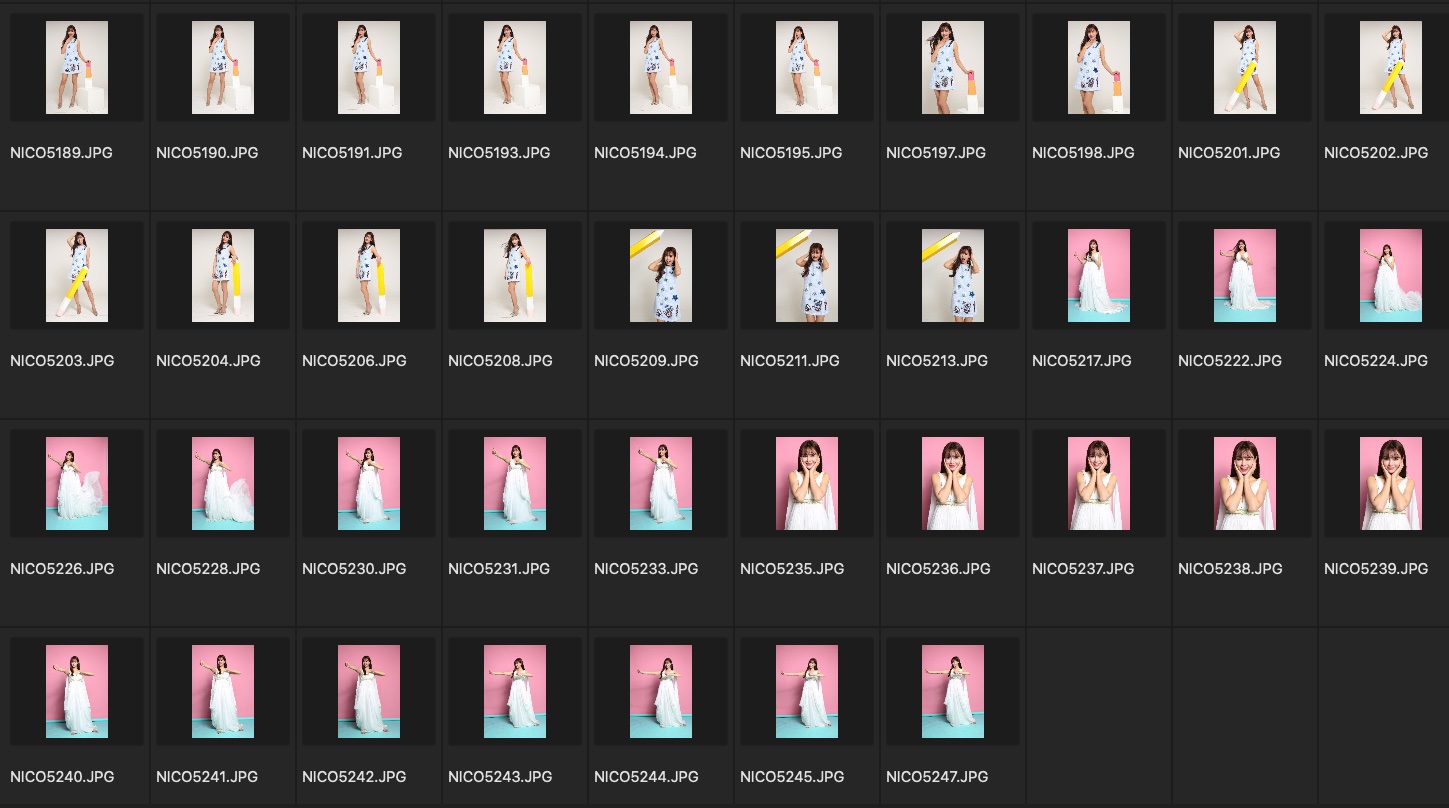Viewport: 1449px width, 808px height.
Task: Pick the NICO5203.JPG thumbnail
Action: click(77, 276)
